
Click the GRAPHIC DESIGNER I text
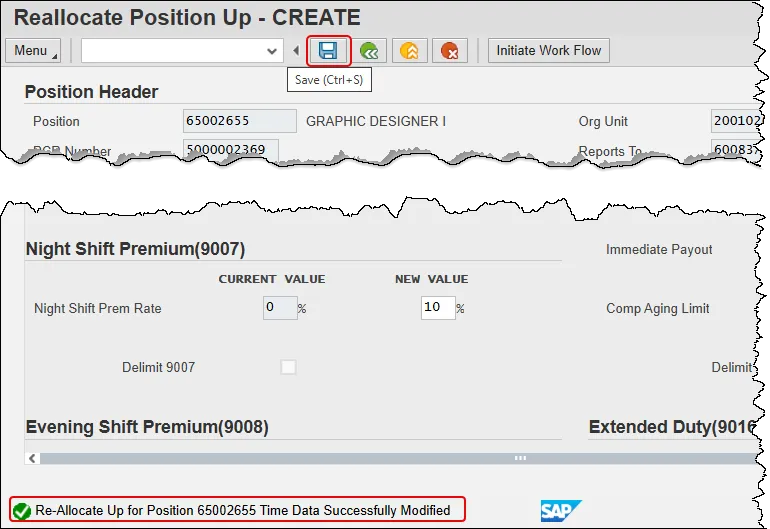click(x=376, y=121)
